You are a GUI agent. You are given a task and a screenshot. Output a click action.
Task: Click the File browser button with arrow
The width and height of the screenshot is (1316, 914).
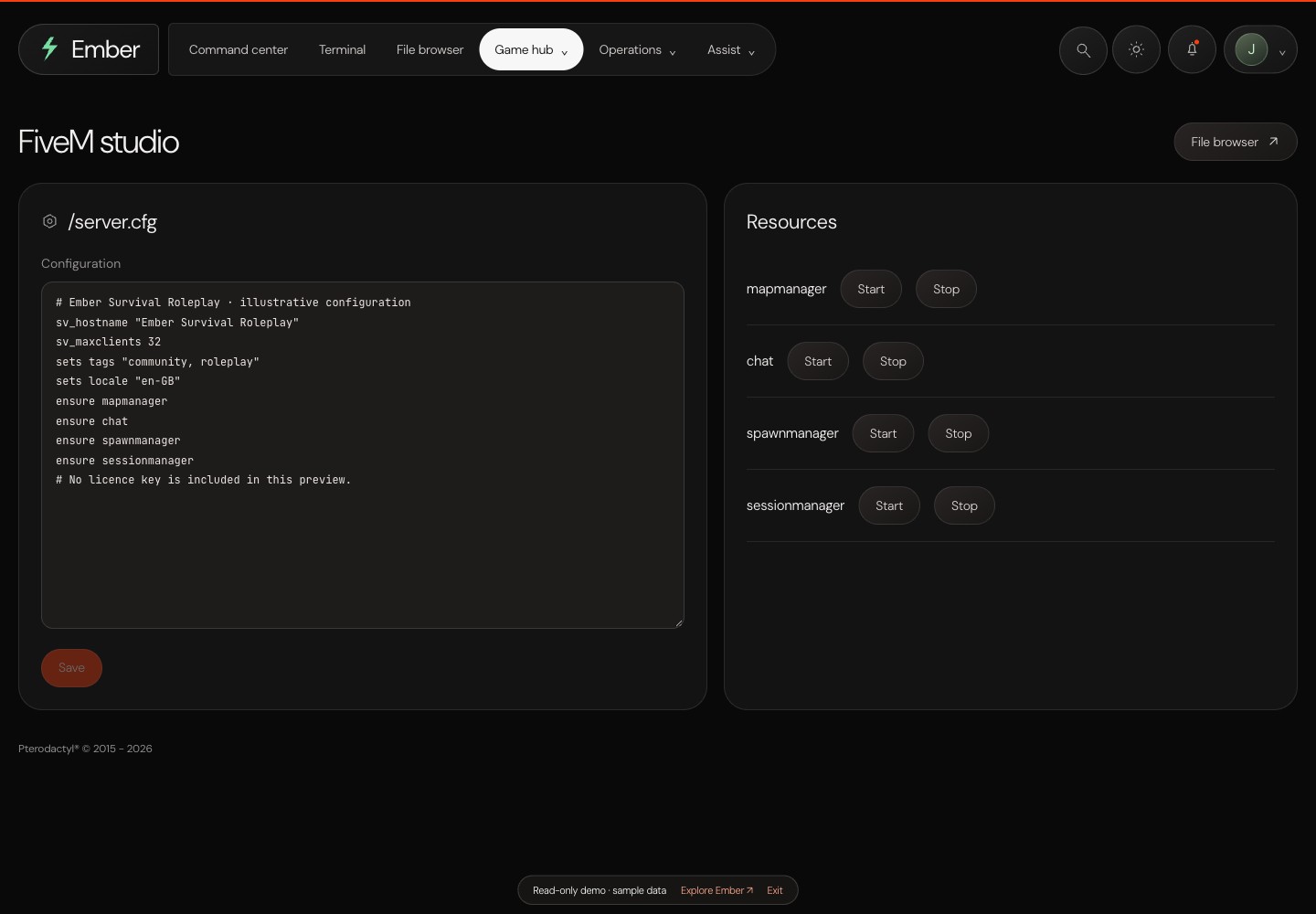[x=1235, y=142]
